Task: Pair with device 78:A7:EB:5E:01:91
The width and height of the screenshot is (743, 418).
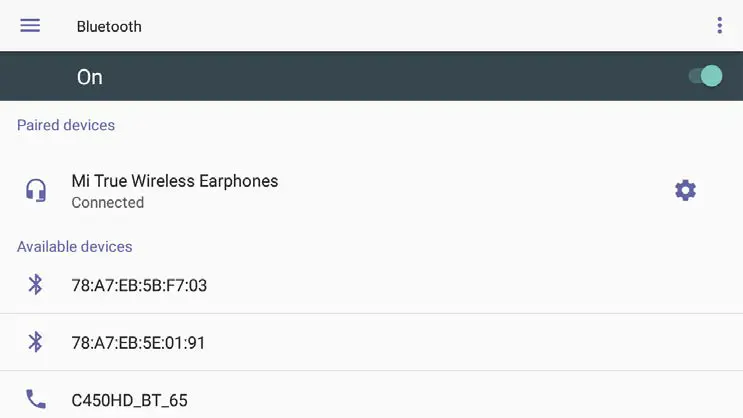Action: pyautogui.click(x=139, y=343)
